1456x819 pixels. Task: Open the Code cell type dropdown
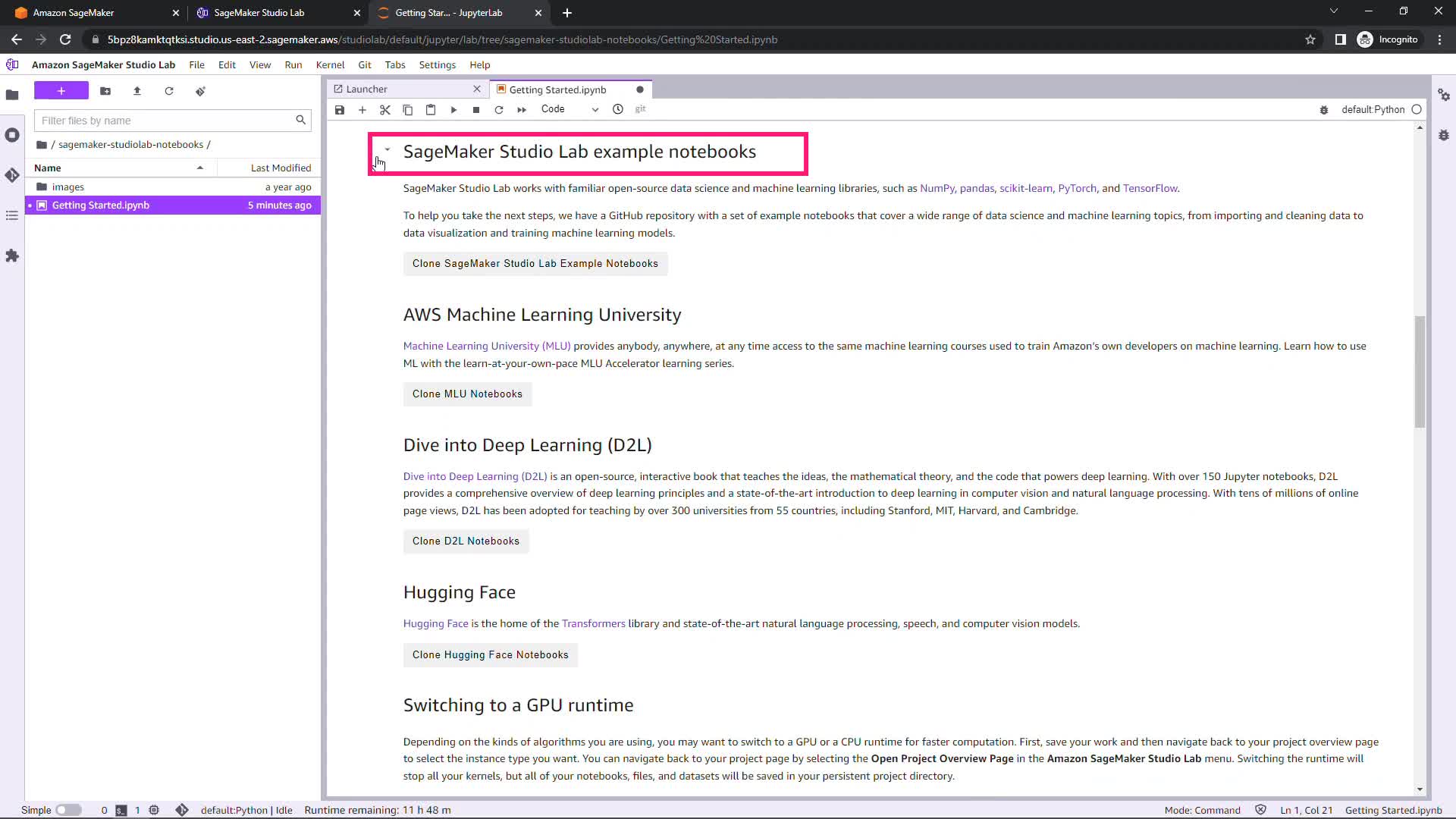[x=569, y=109]
